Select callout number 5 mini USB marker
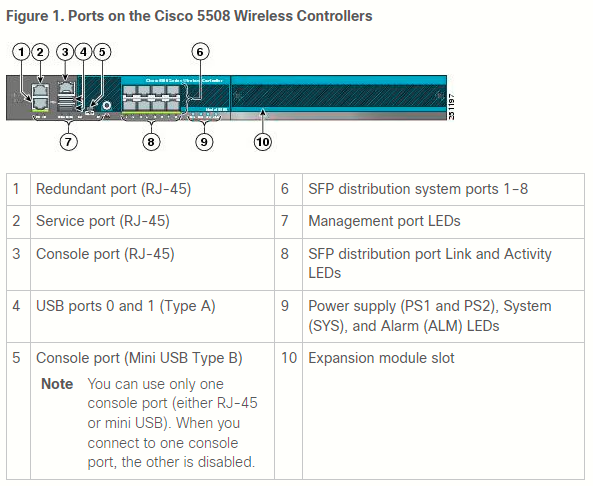Viewport: 593px width, 486px height. (x=102, y=52)
